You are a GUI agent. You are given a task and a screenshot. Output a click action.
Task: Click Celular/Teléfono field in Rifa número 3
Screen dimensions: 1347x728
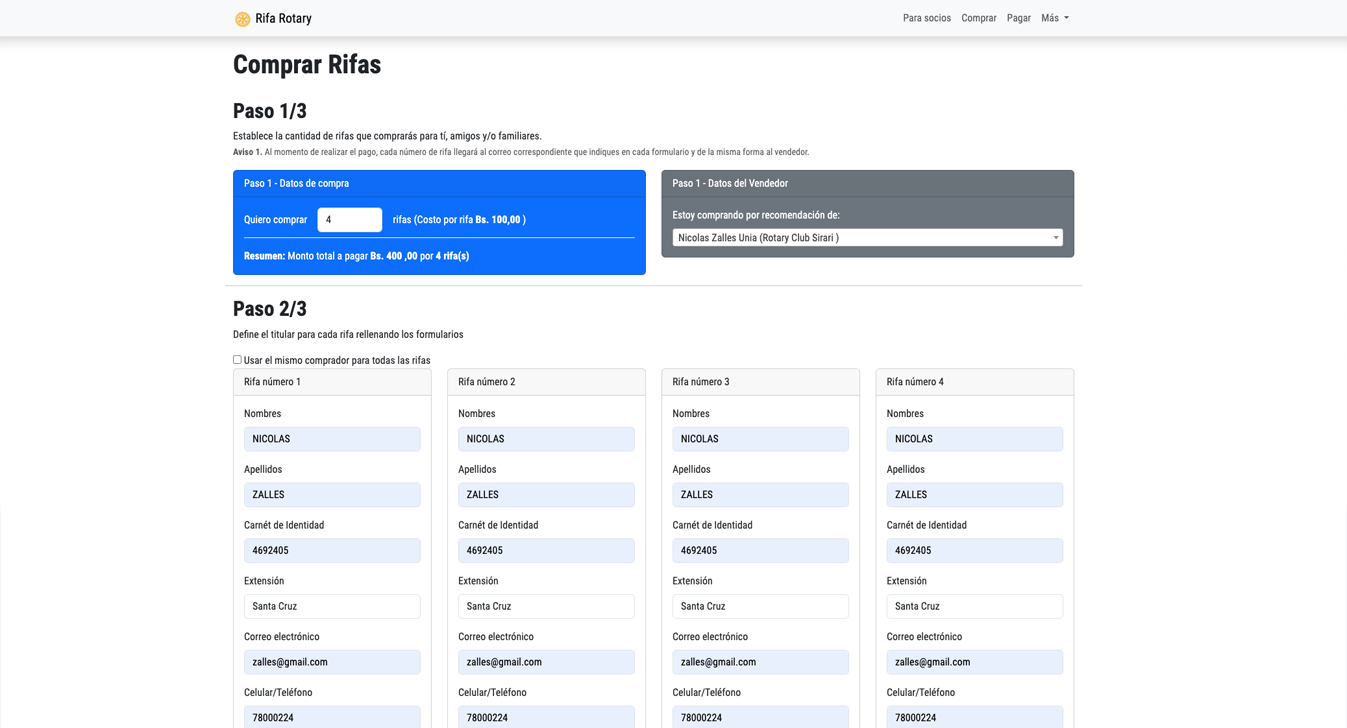760,716
